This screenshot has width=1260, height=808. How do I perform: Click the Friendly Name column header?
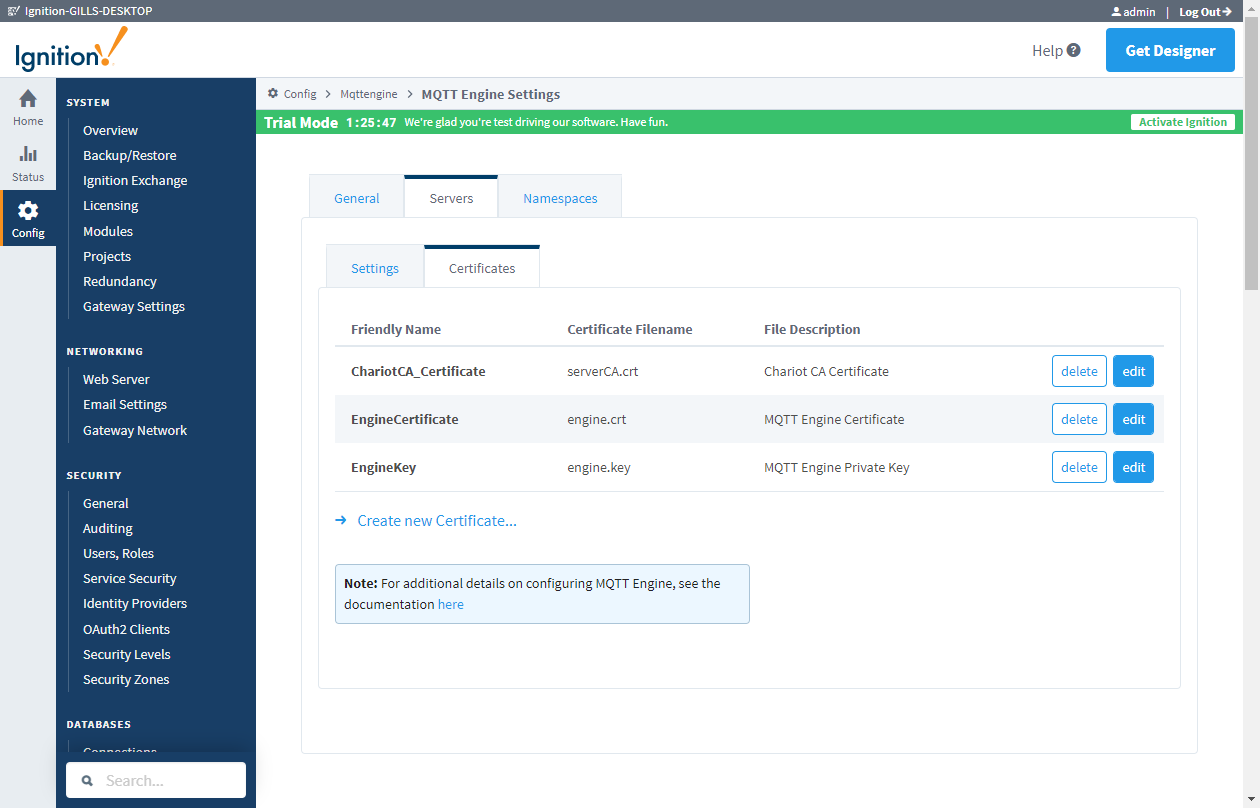click(396, 329)
